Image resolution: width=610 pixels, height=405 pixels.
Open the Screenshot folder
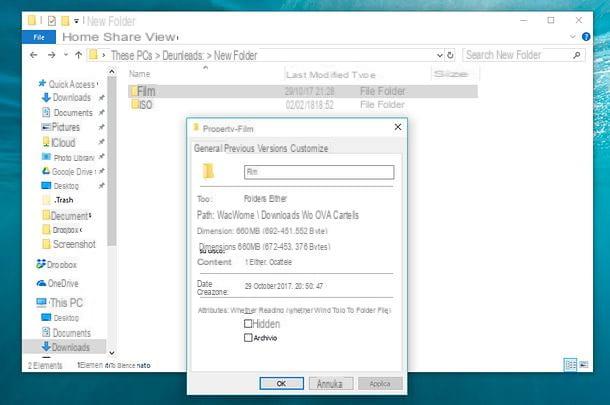pos(74,244)
